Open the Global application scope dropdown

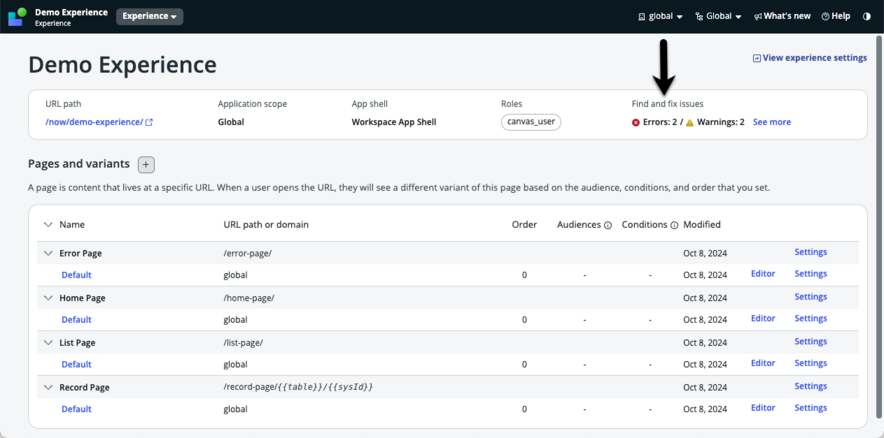coord(718,16)
